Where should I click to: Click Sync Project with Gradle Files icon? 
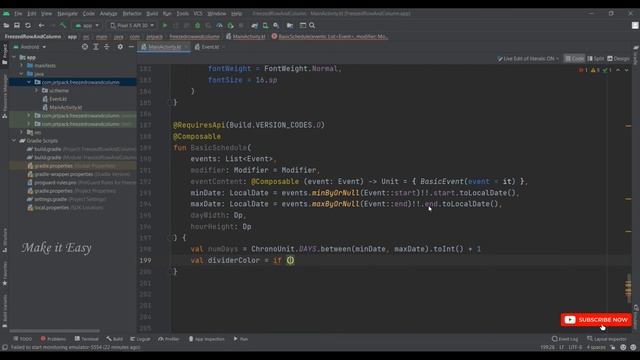255,25
